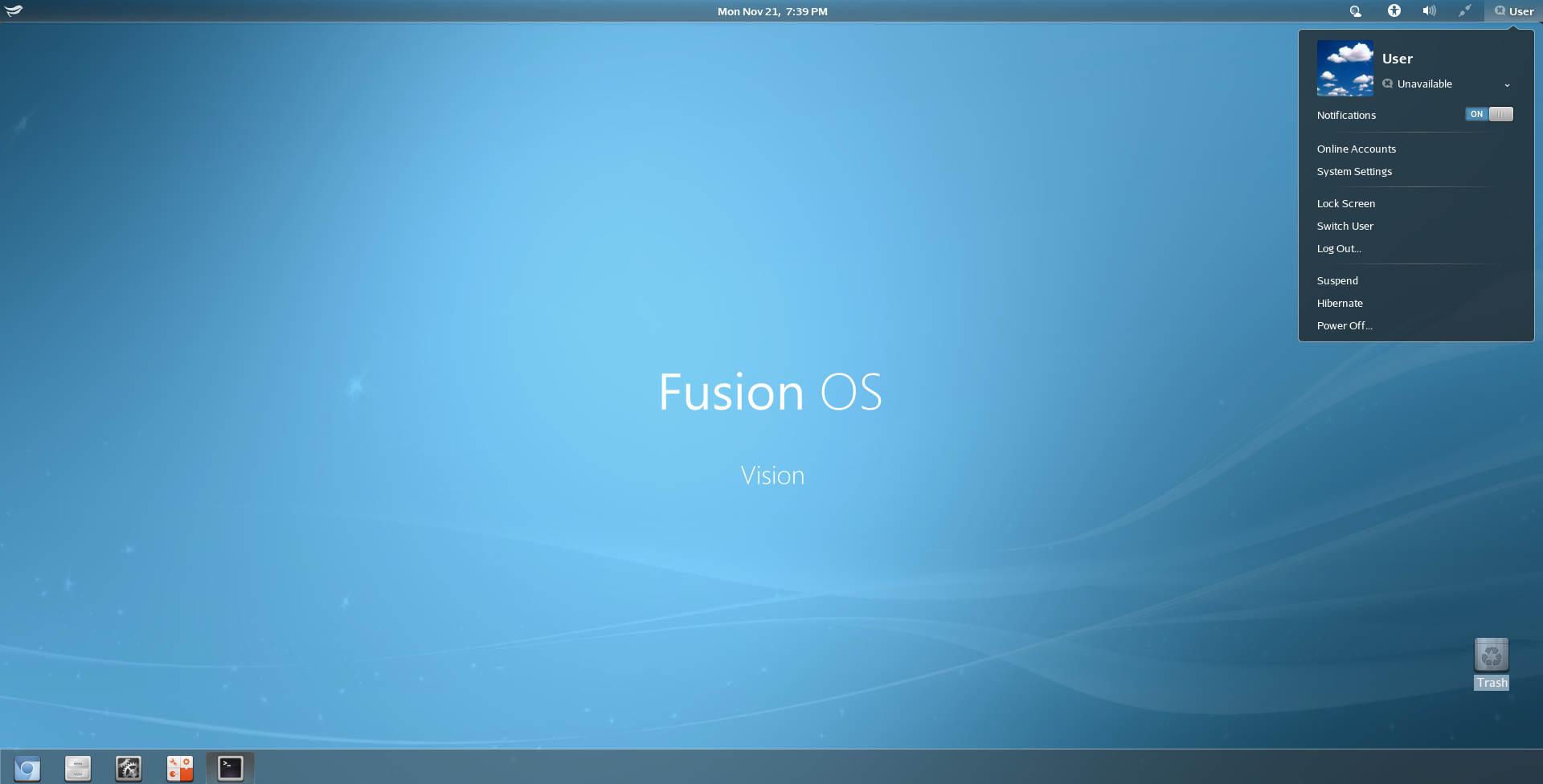
Task: Open the search icon at the top right
Action: [1356, 11]
